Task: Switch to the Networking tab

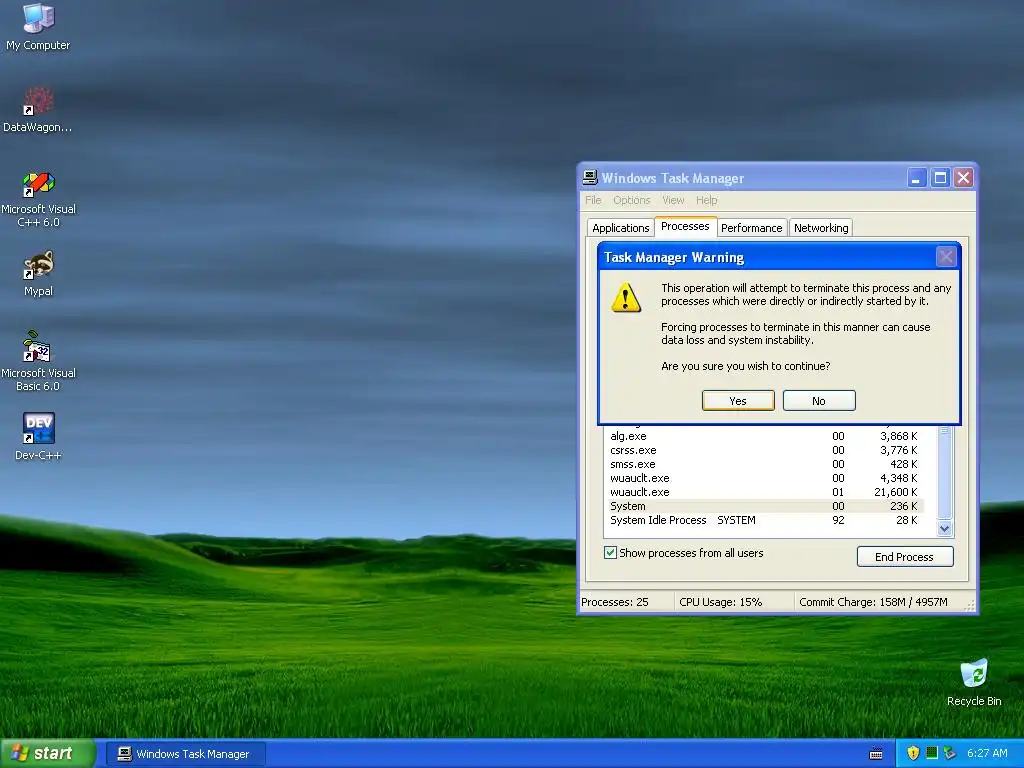Action: click(821, 227)
